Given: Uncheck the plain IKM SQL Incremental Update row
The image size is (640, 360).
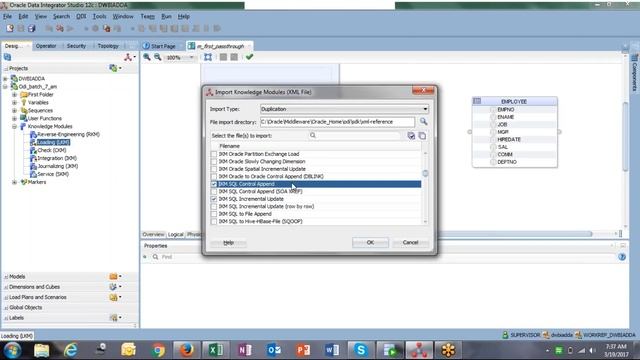Looking at the screenshot, I should pyautogui.click(x=214, y=199).
